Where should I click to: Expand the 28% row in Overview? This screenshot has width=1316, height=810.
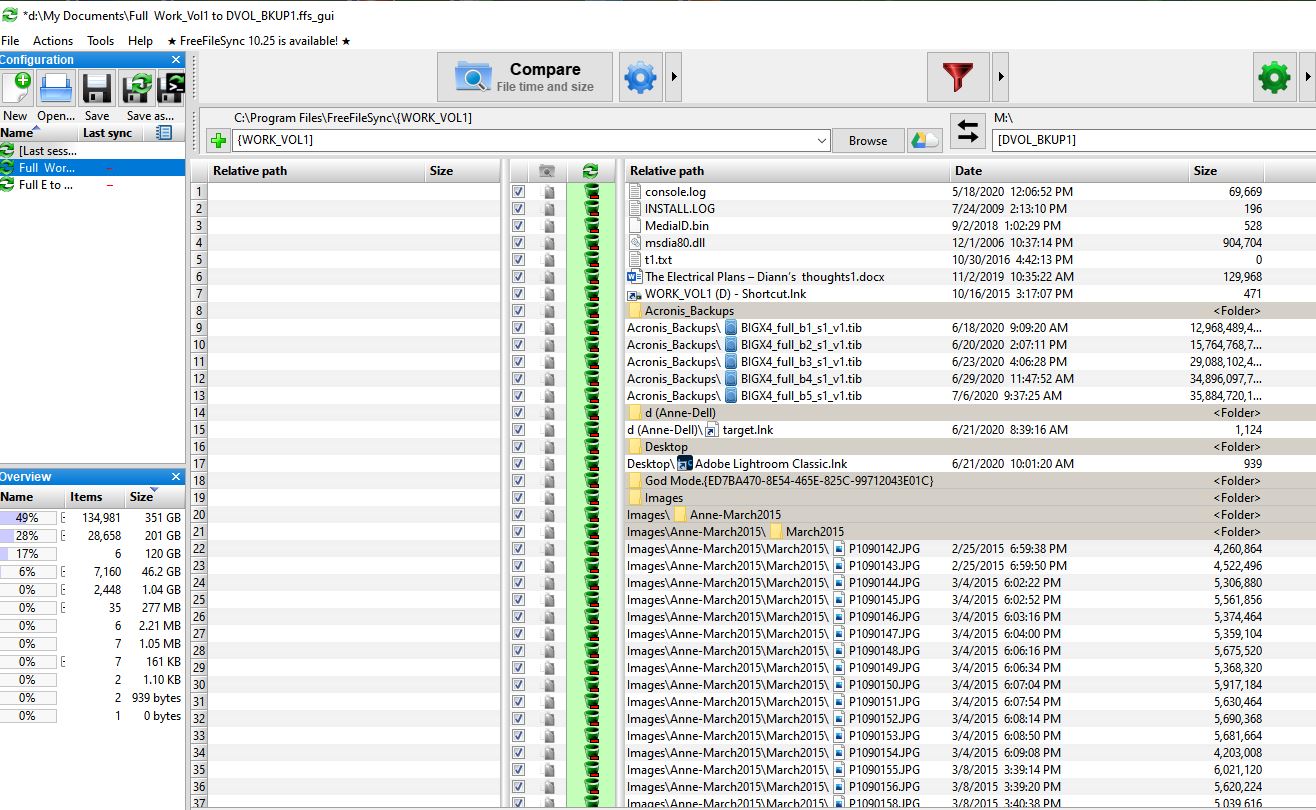[62, 536]
